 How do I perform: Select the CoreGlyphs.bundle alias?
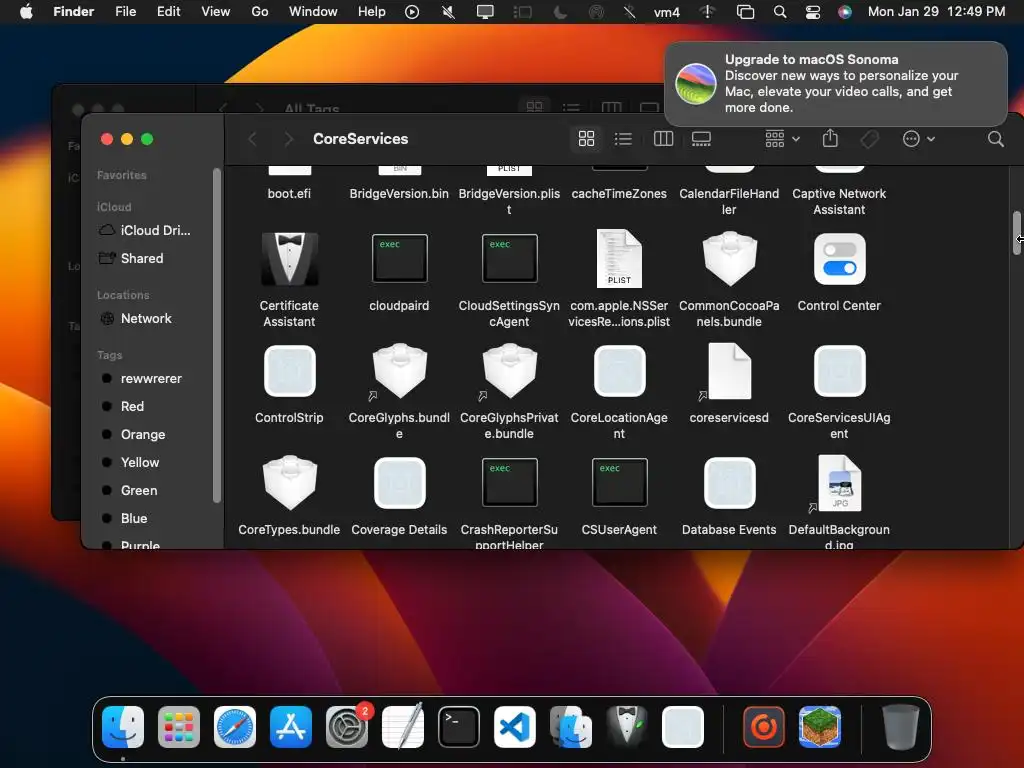(399, 371)
